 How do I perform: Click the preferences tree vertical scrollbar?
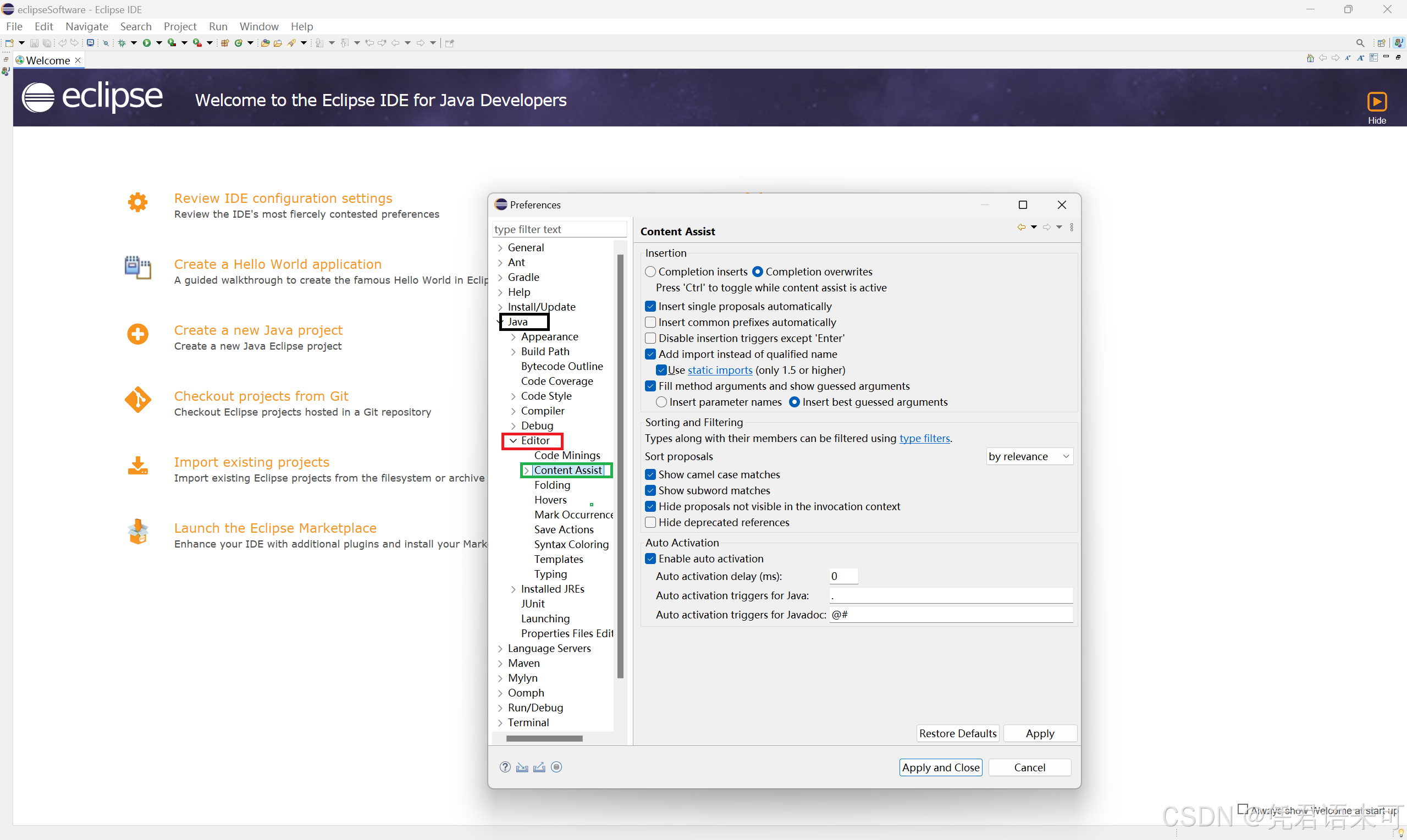point(620,466)
